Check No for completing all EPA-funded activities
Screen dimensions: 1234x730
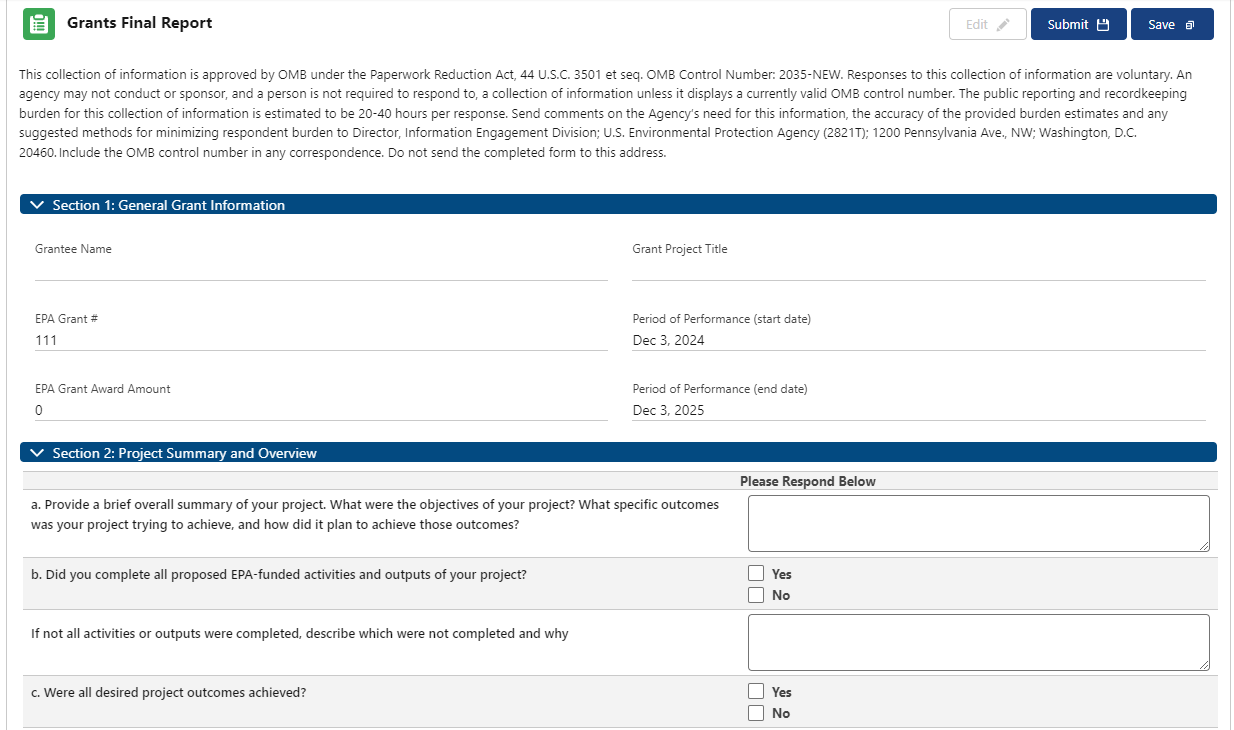(757, 595)
